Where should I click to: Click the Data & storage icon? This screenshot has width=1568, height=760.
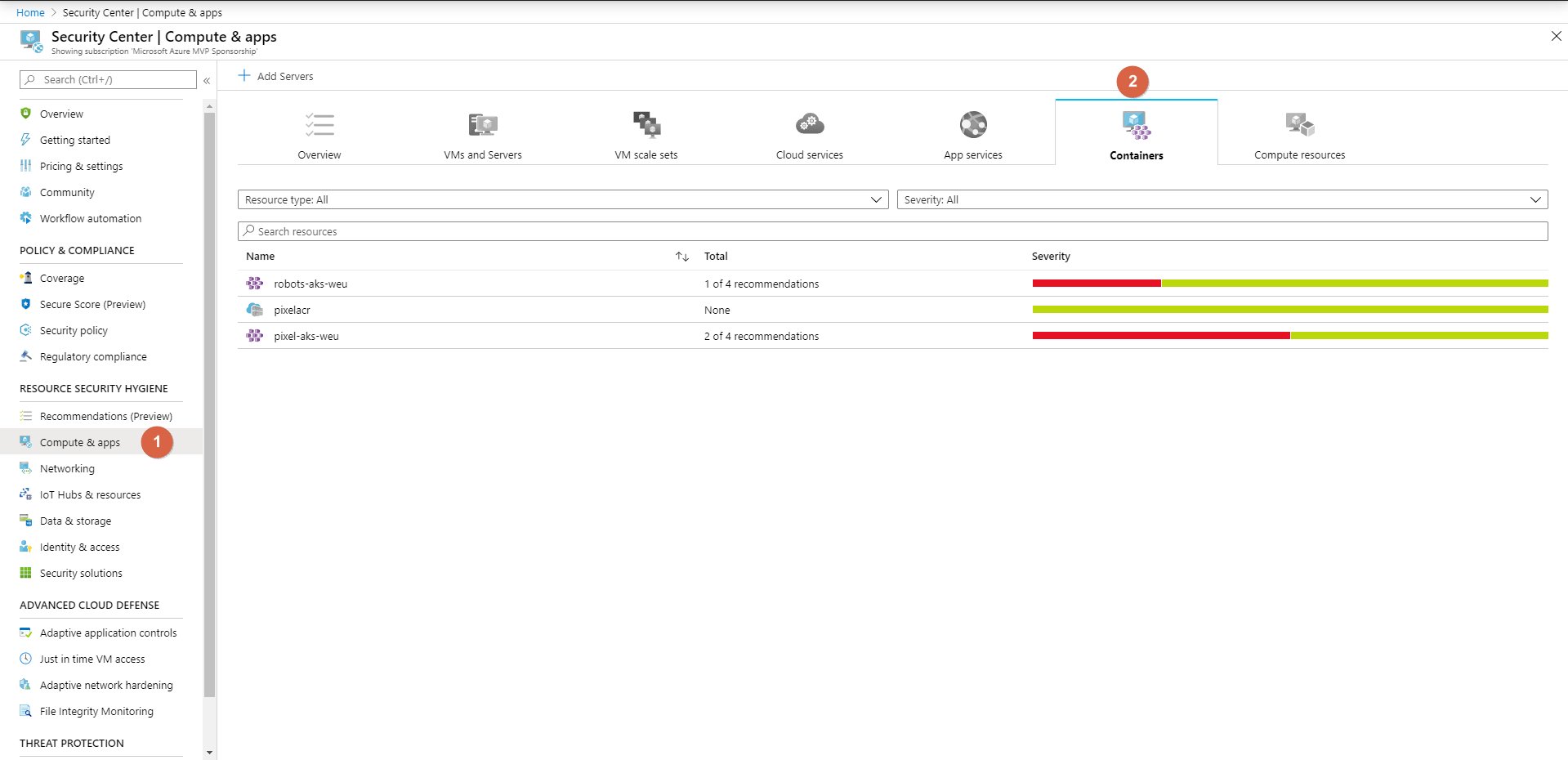(25, 521)
